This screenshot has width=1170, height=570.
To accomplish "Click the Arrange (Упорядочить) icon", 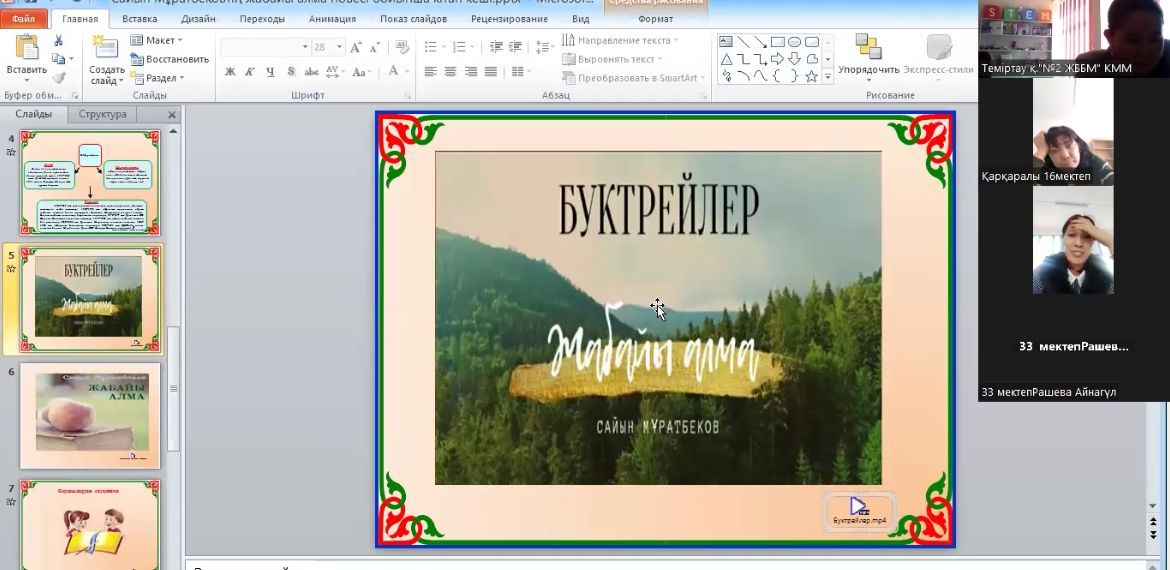I will [x=867, y=48].
